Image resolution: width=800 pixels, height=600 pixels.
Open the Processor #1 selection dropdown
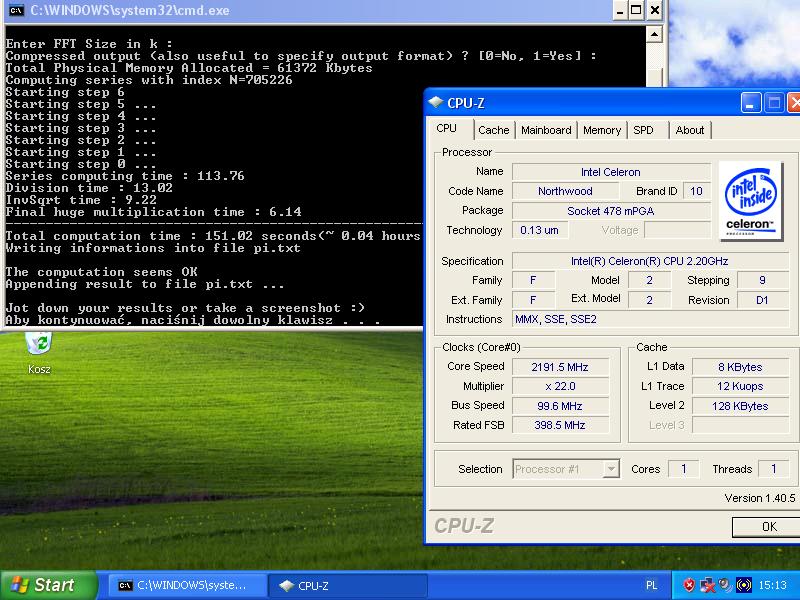coord(566,469)
